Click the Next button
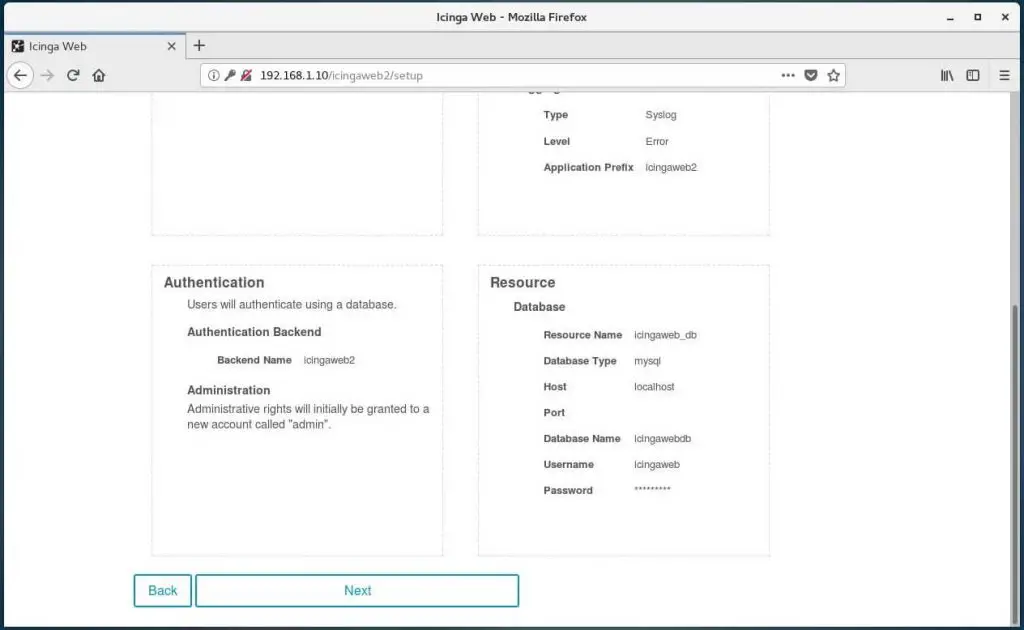Screen dimensions: 1024x630 point(357,591)
